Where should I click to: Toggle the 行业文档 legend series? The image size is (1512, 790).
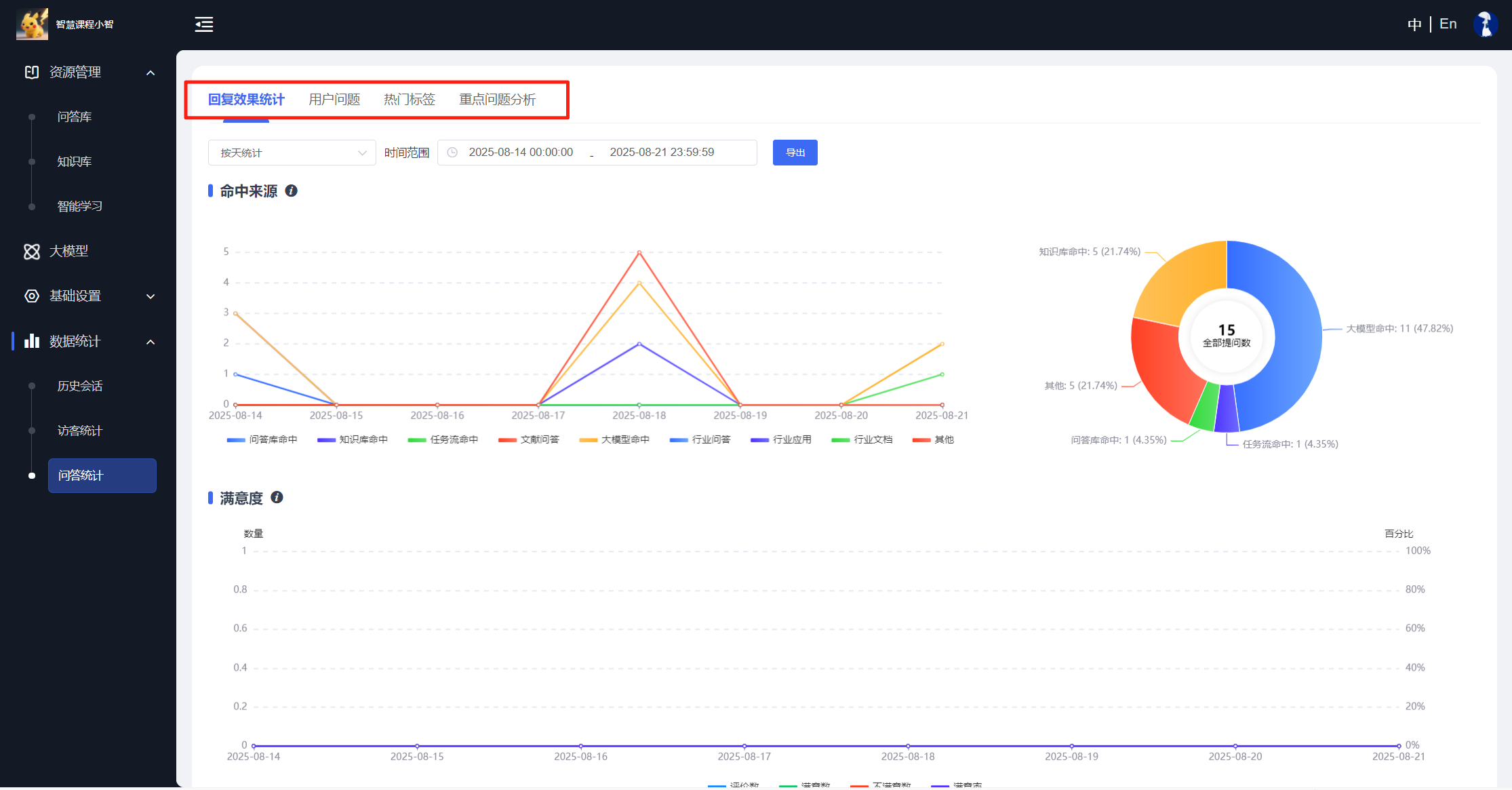[x=862, y=439]
